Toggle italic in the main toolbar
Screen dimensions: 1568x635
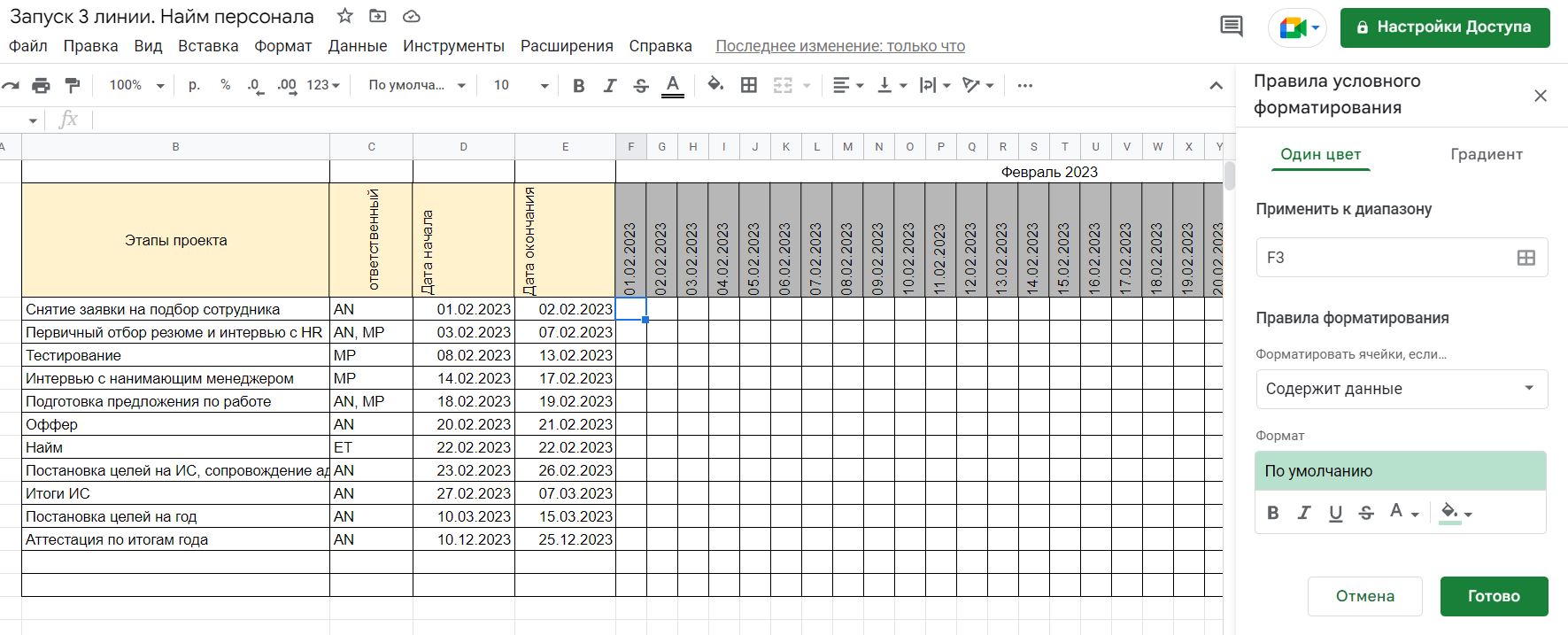point(609,85)
